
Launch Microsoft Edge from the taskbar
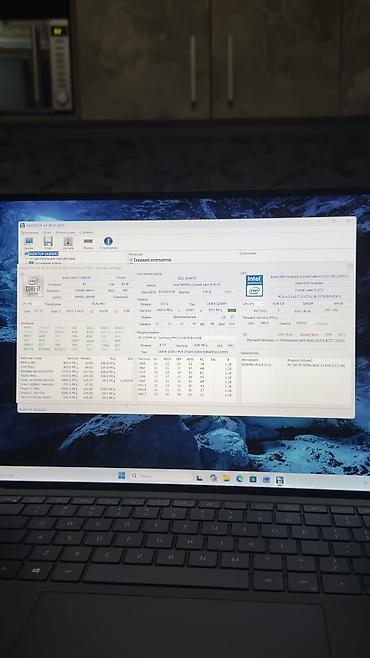coord(240,478)
